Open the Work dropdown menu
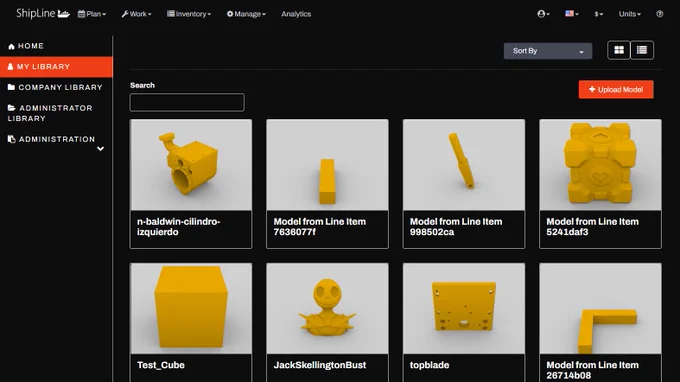Image resolution: width=680 pixels, height=382 pixels. tap(136, 14)
